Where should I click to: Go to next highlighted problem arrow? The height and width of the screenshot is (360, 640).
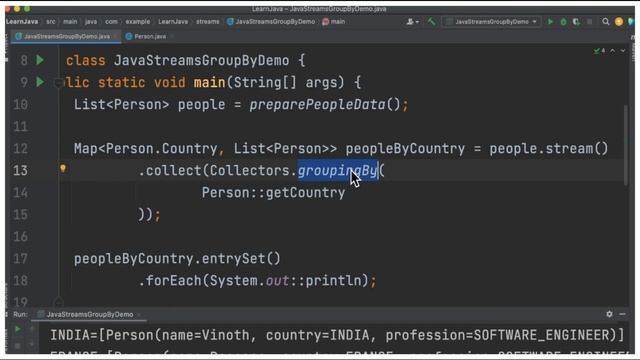tap(623, 51)
